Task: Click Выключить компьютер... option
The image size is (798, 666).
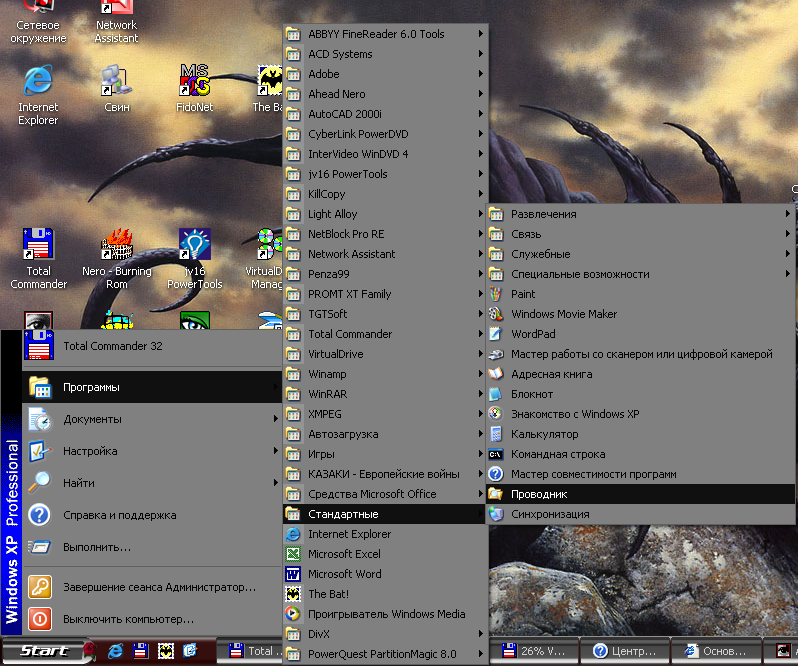Action: 128,619
